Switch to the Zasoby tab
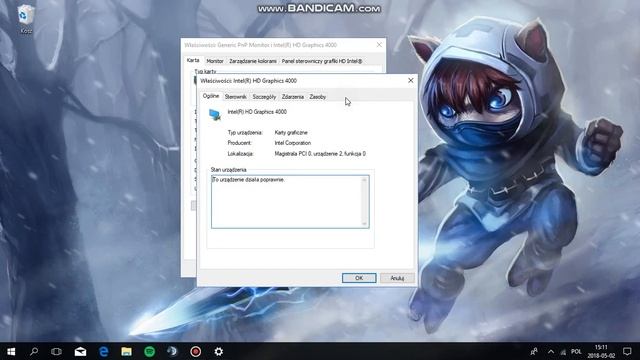 click(318, 97)
